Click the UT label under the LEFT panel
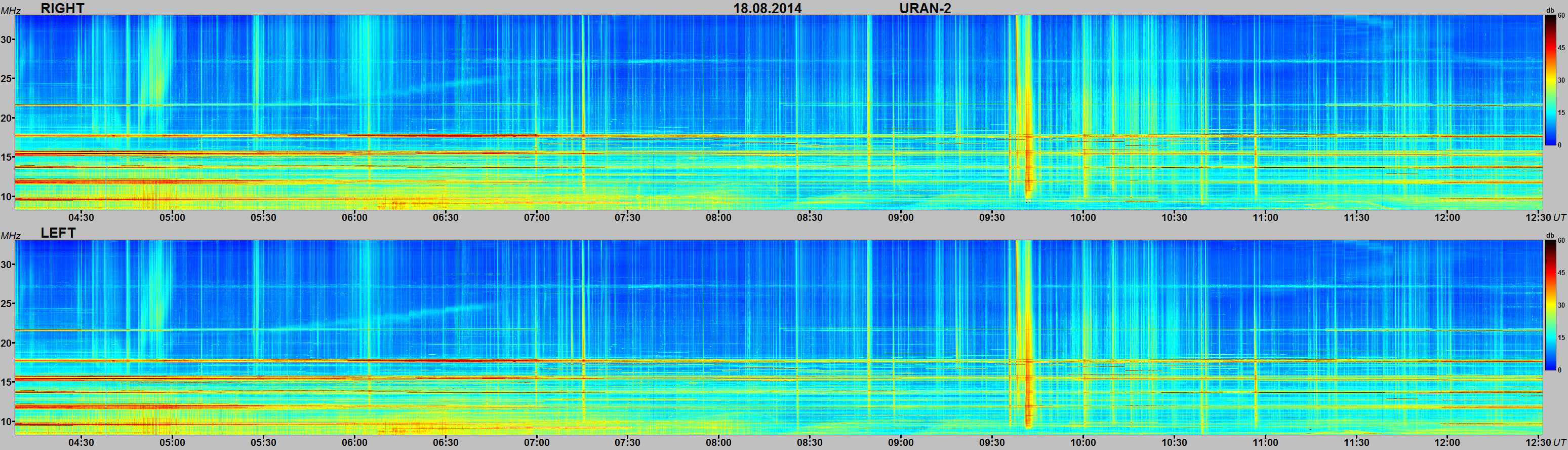Viewport: 1568px width, 450px height. [x=1559, y=443]
